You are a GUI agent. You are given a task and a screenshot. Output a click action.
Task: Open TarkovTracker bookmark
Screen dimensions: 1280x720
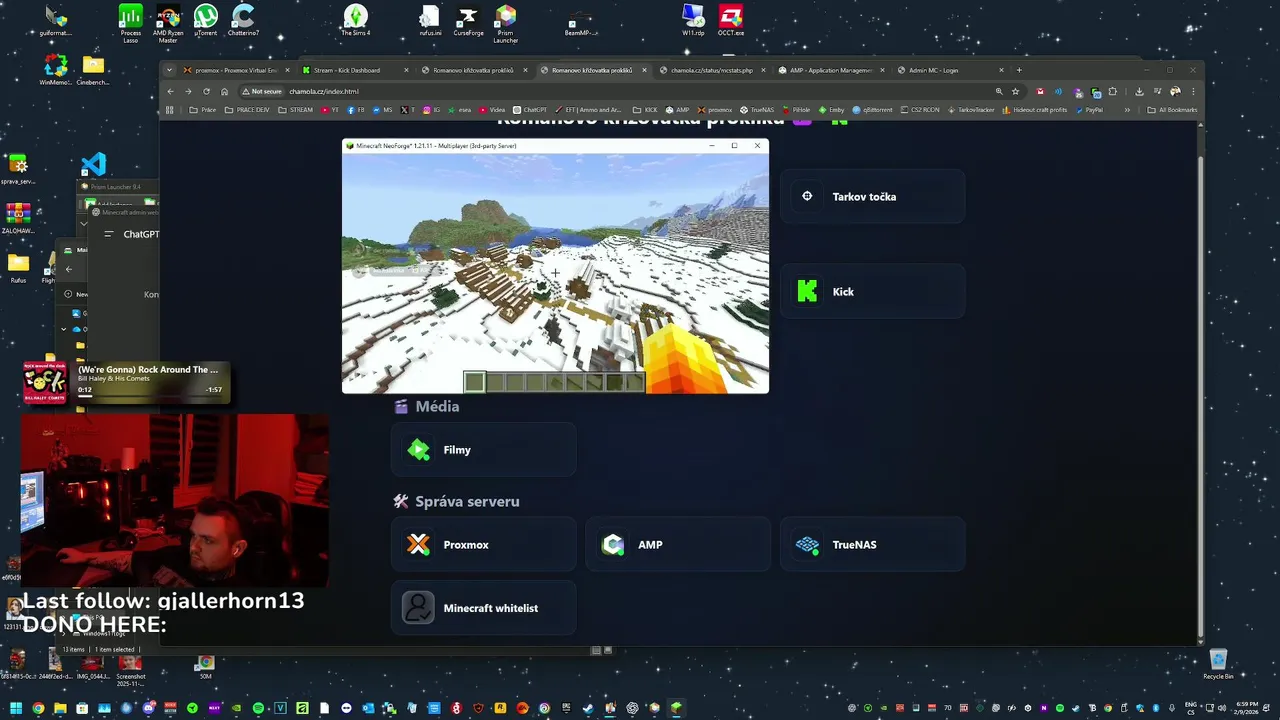tap(970, 110)
